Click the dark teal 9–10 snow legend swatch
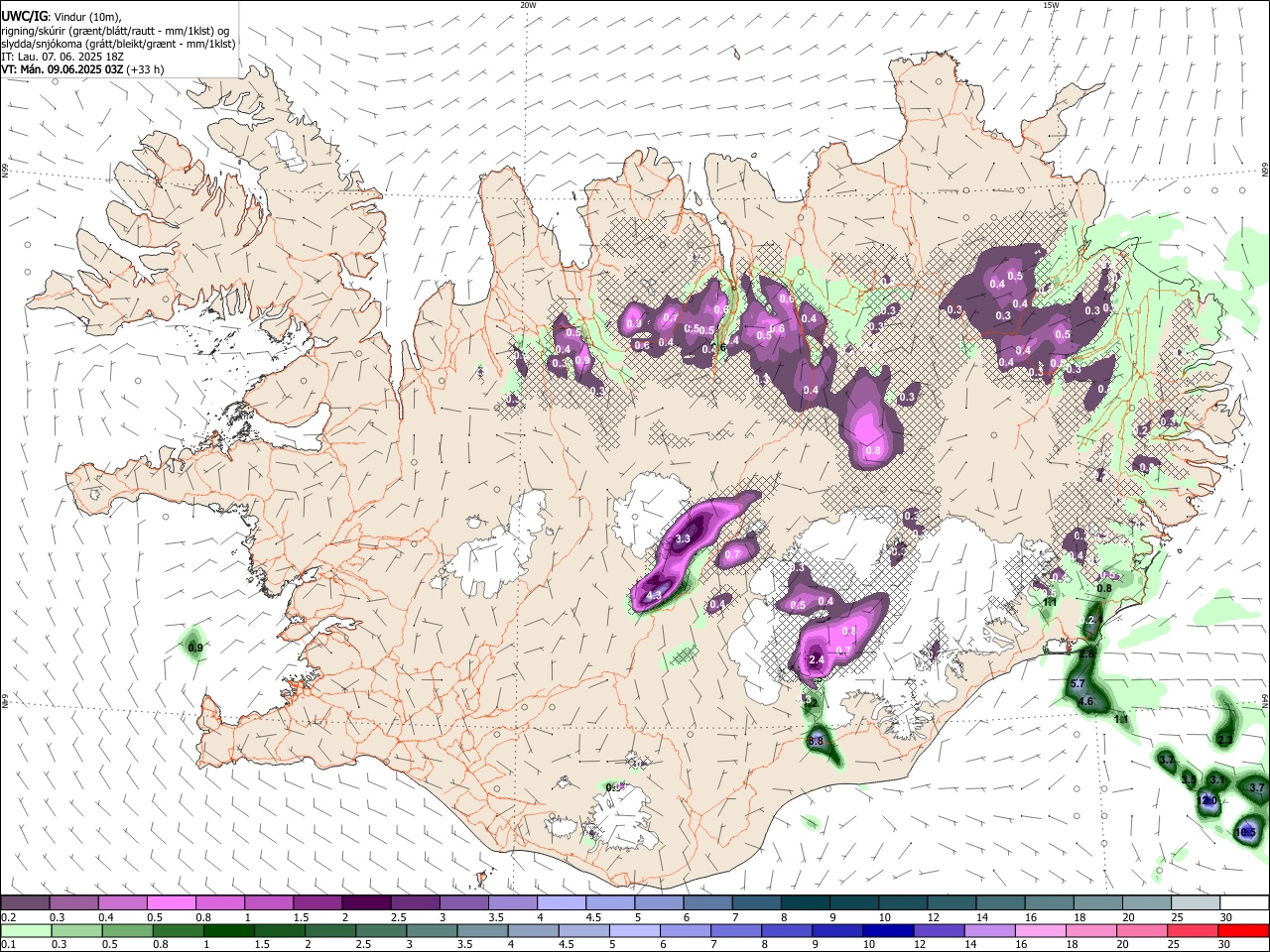Image resolution: width=1270 pixels, height=952 pixels. click(x=852, y=903)
